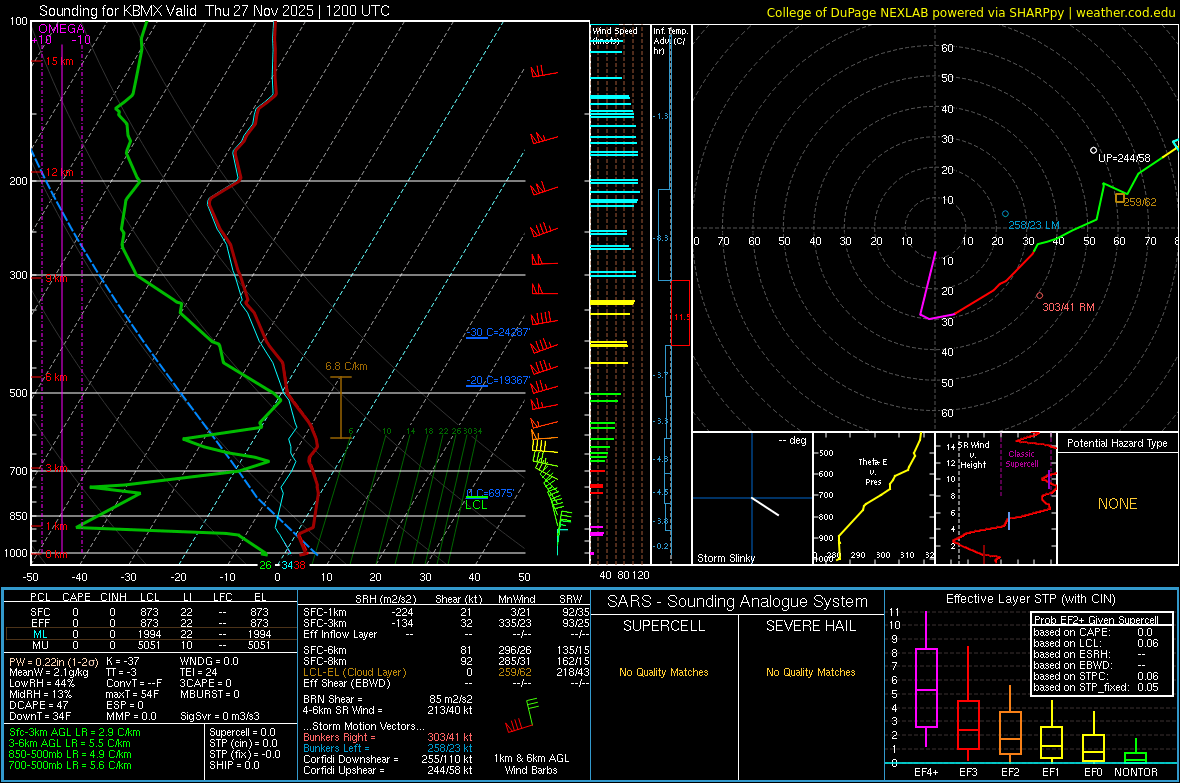Screen dimensions: 1180x783
Task: Click the '1km & 6km AGL Wind Barbs' caption
Action: pos(531,764)
